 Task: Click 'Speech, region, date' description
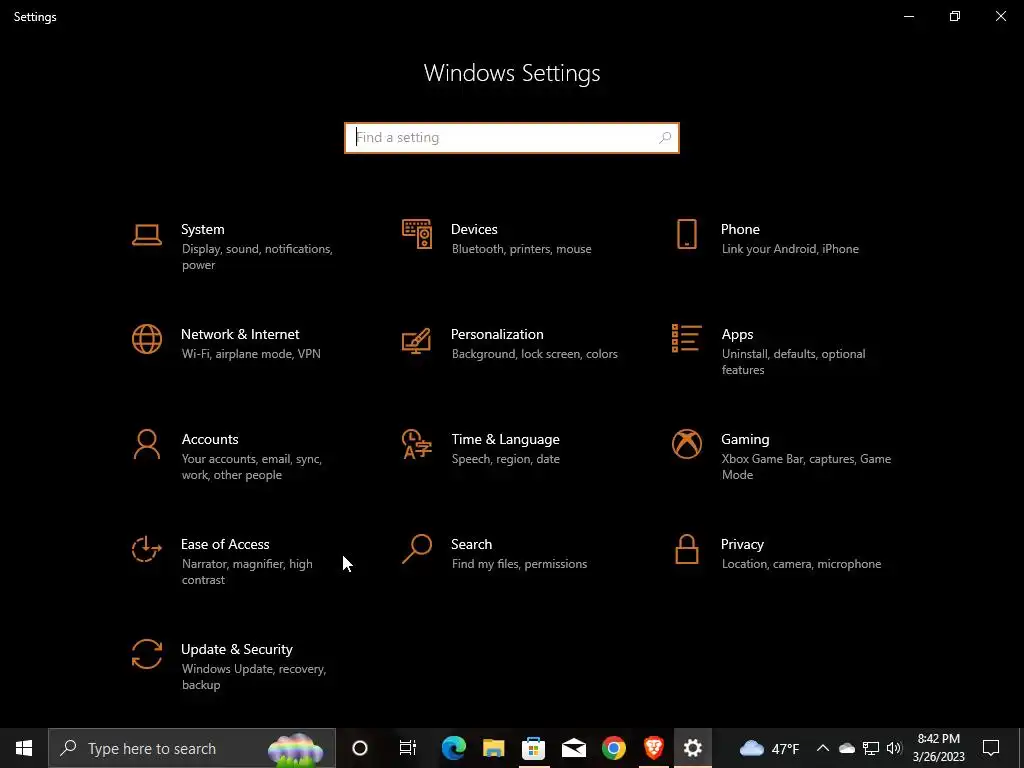click(x=505, y=459)
